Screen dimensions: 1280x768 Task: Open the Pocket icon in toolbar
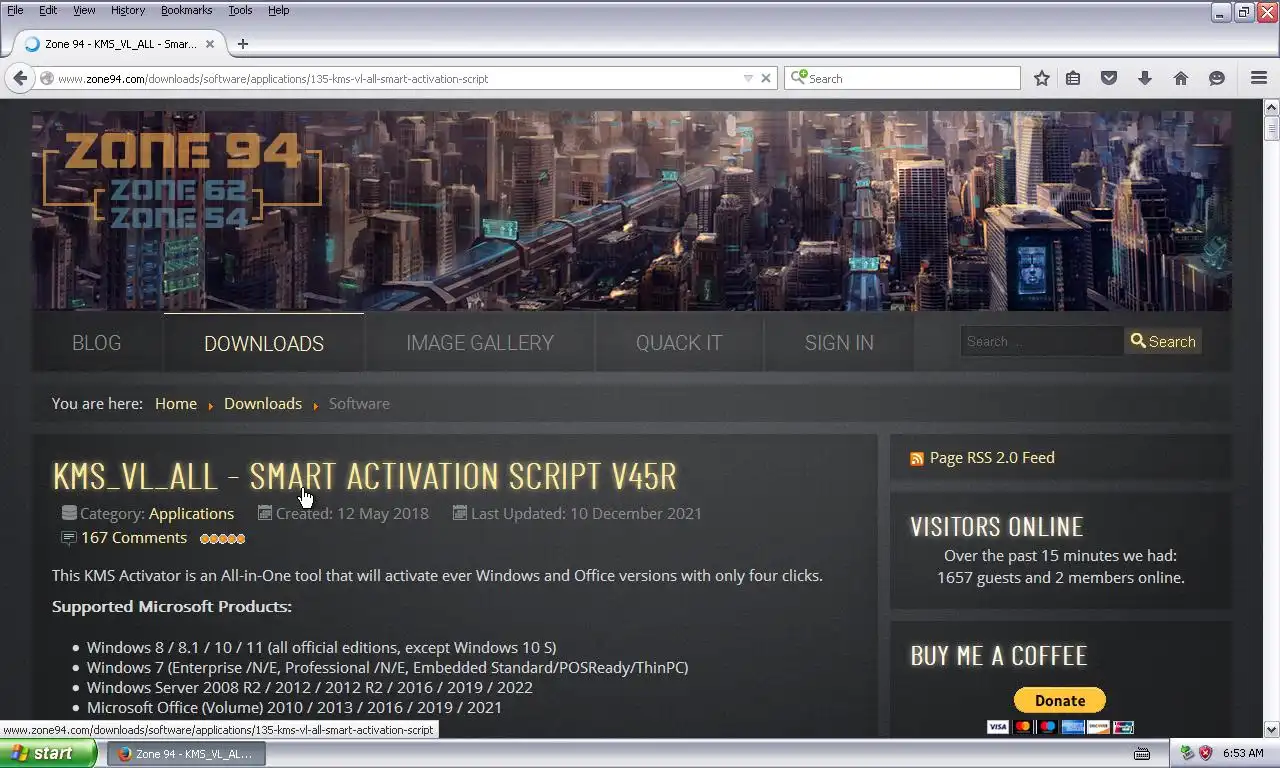pyautogui.click(x=1109, y=78)
